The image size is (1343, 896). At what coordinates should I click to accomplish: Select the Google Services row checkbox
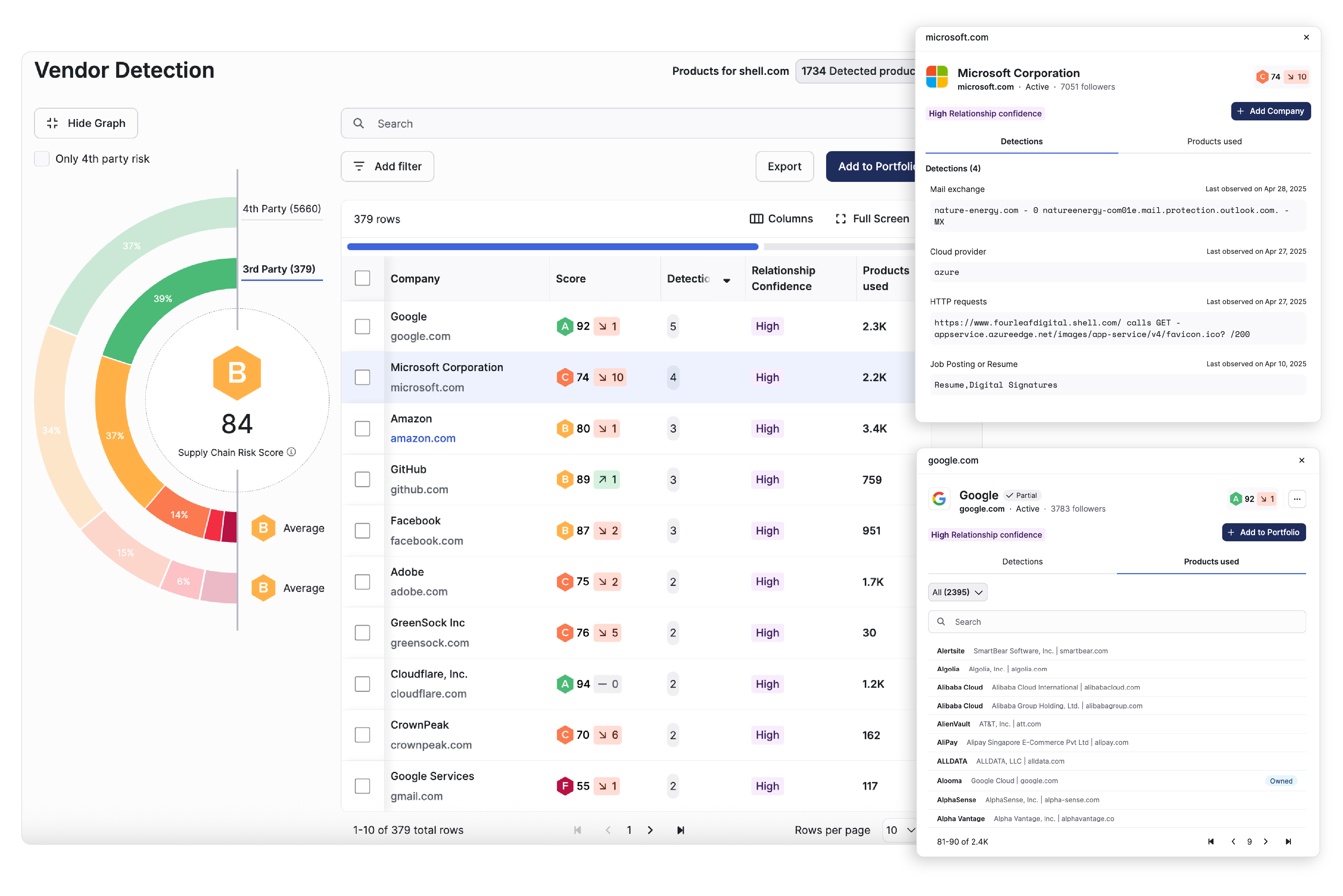[x=362, y=786]
